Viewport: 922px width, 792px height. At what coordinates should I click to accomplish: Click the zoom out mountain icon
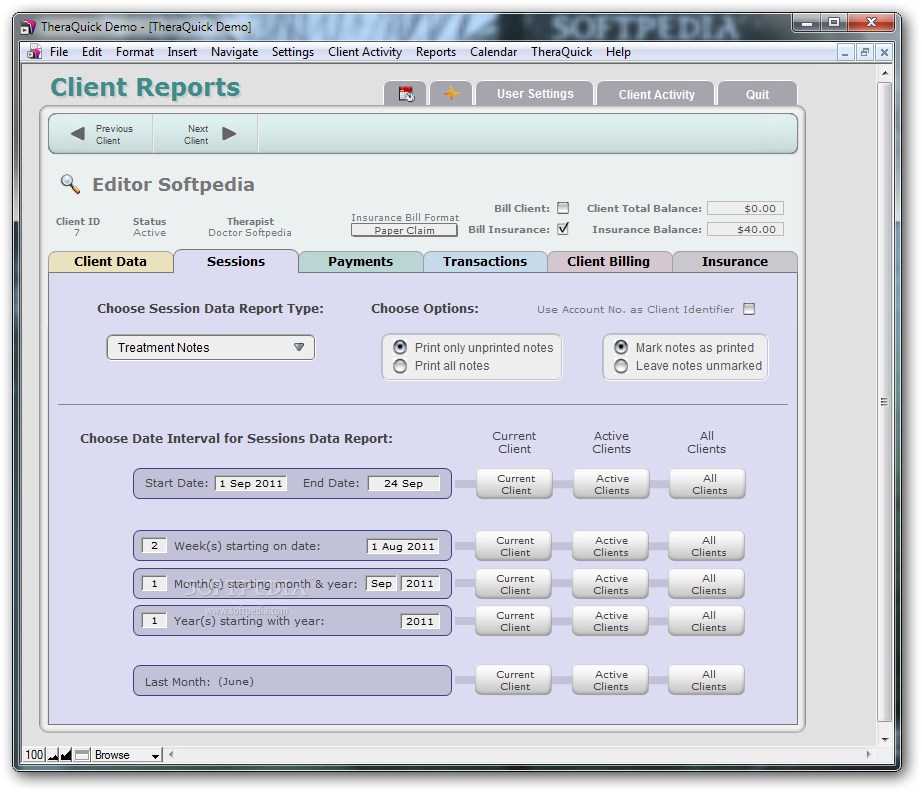(53, 755)
